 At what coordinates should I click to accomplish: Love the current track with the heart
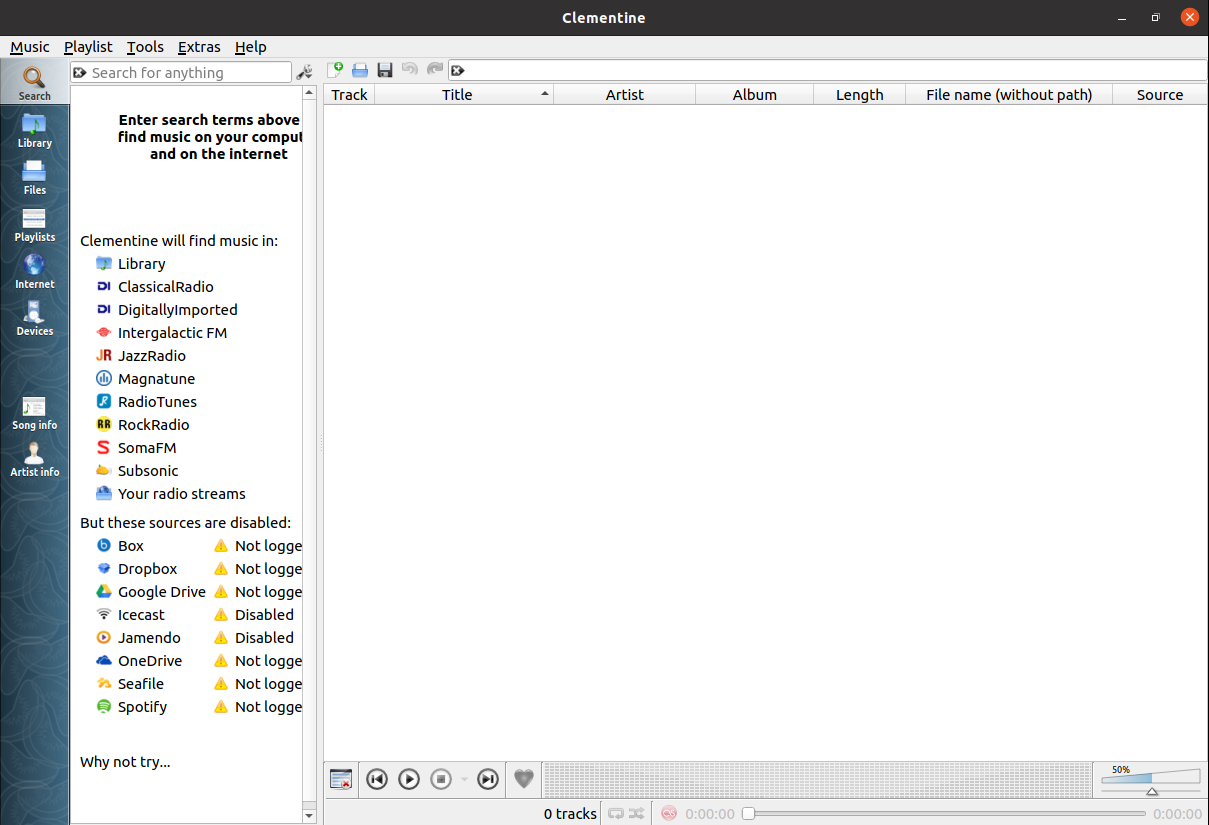pos(523,779)
